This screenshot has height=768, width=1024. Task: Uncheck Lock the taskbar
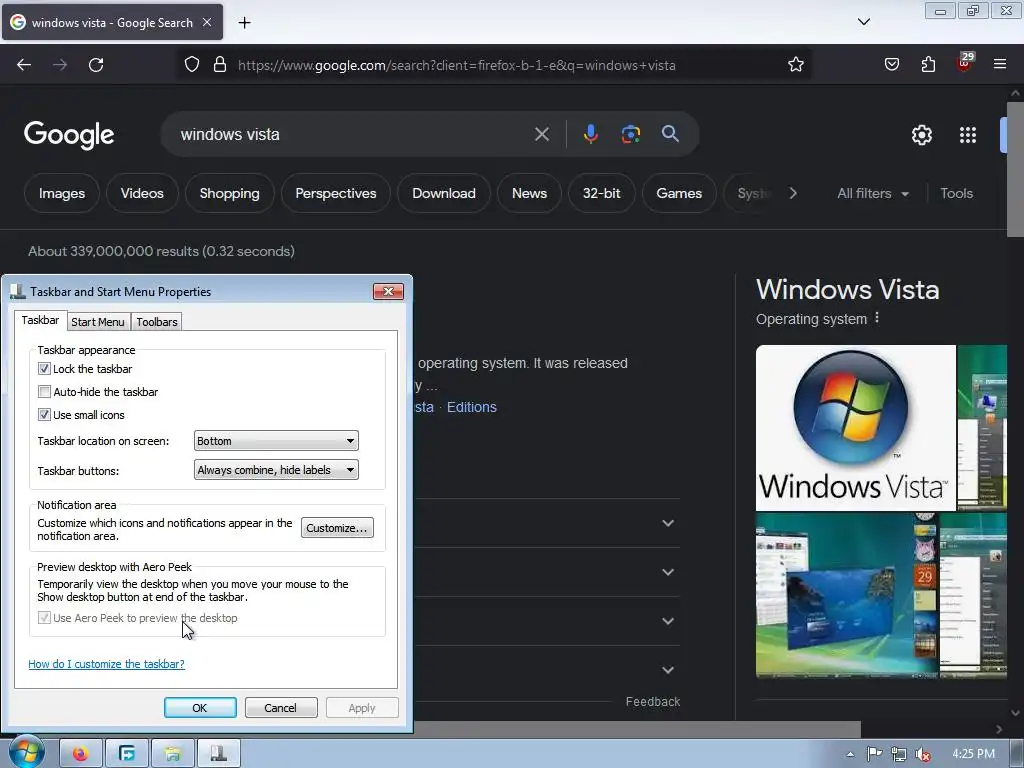tap(44, 369)
